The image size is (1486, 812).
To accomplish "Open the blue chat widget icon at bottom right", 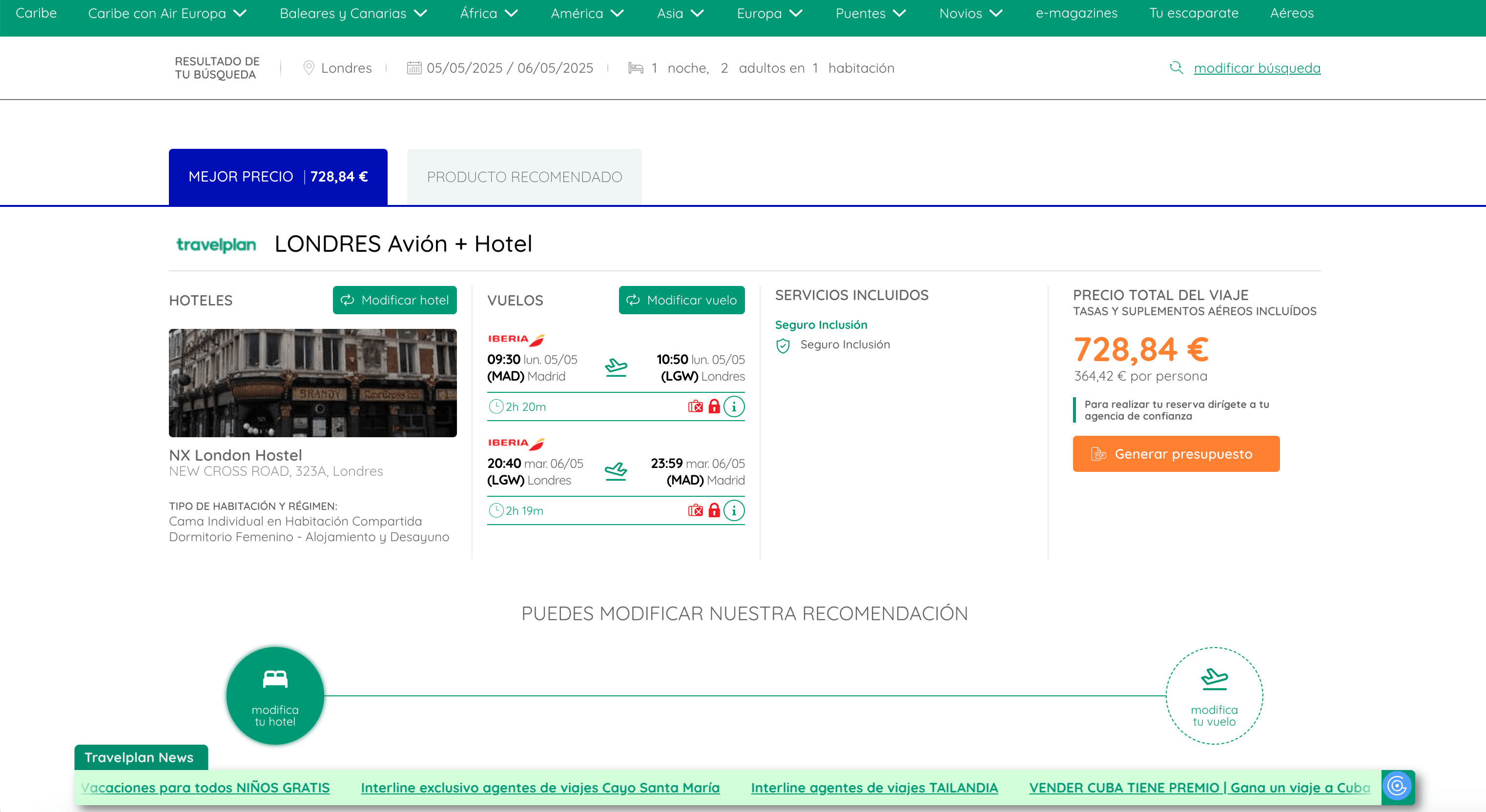I will [x=1397, y=786].
